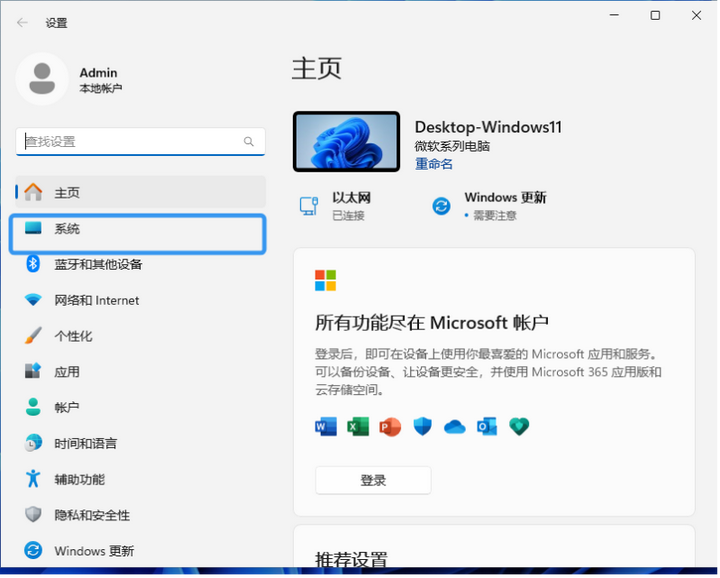
Task: Open 应用 apps settings
Action: (141, 372)
